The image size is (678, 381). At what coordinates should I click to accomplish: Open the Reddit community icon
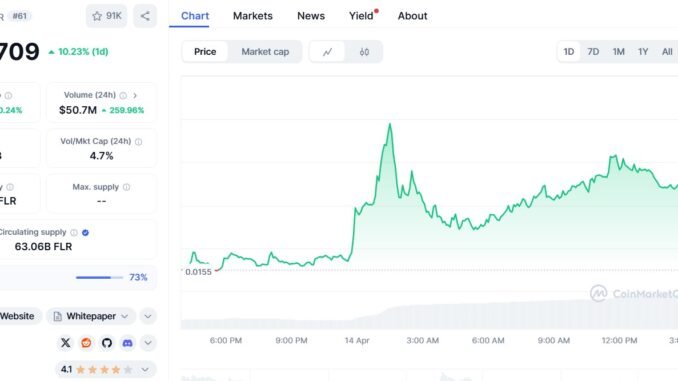click(86, 343)
